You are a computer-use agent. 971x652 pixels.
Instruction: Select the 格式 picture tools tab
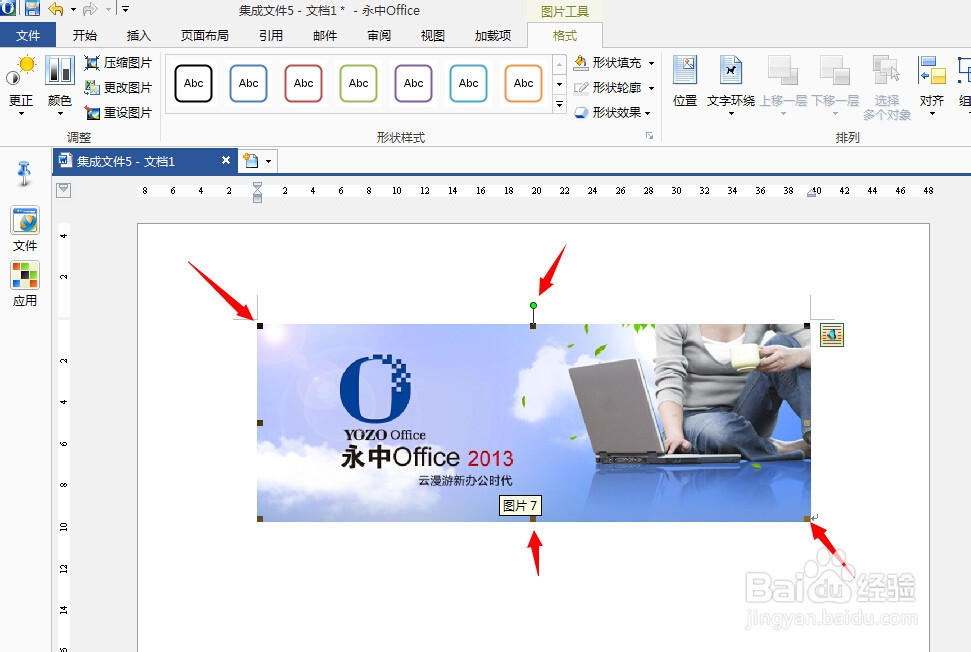565,35
